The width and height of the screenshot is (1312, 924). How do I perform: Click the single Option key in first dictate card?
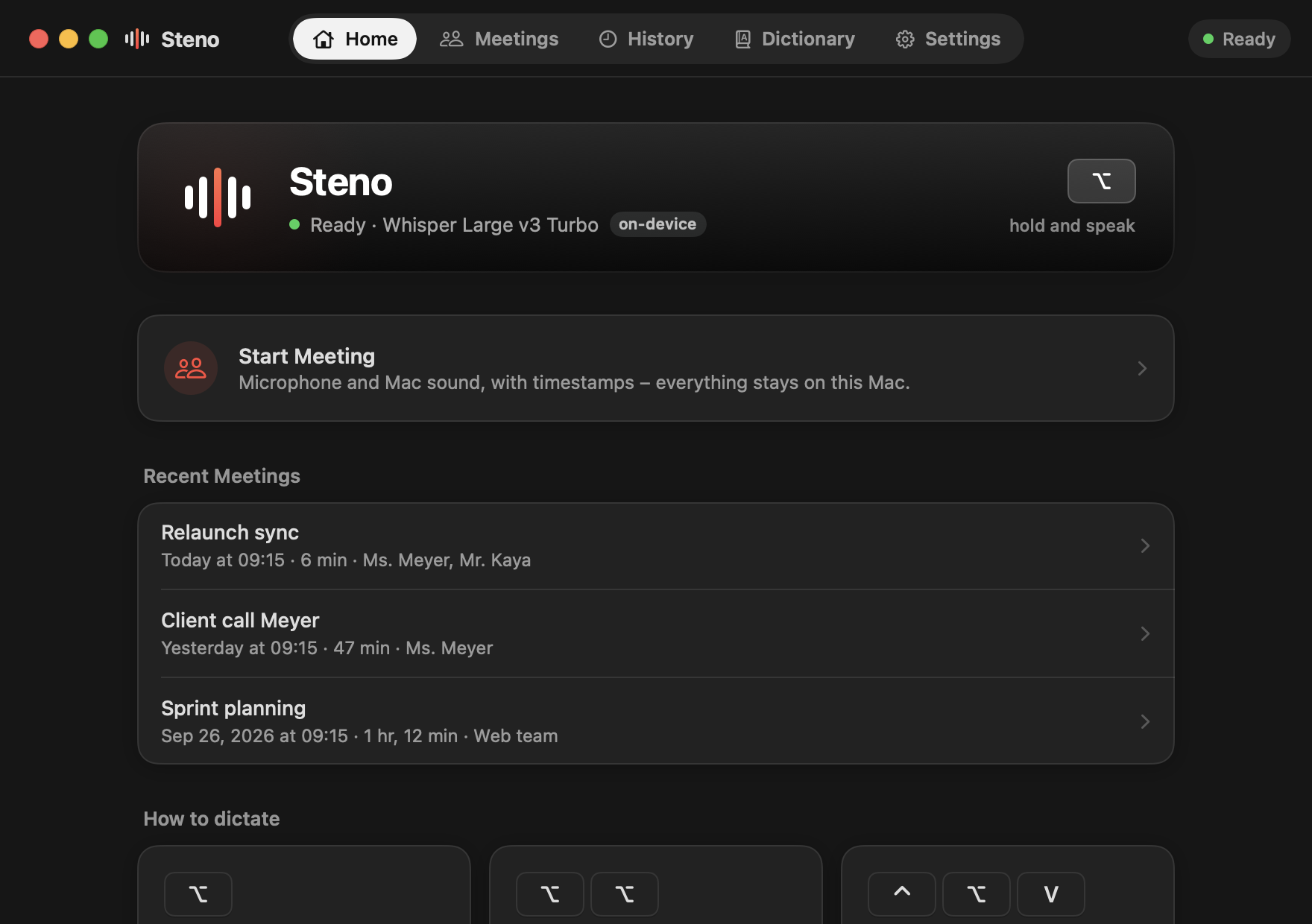coord(198,894)
